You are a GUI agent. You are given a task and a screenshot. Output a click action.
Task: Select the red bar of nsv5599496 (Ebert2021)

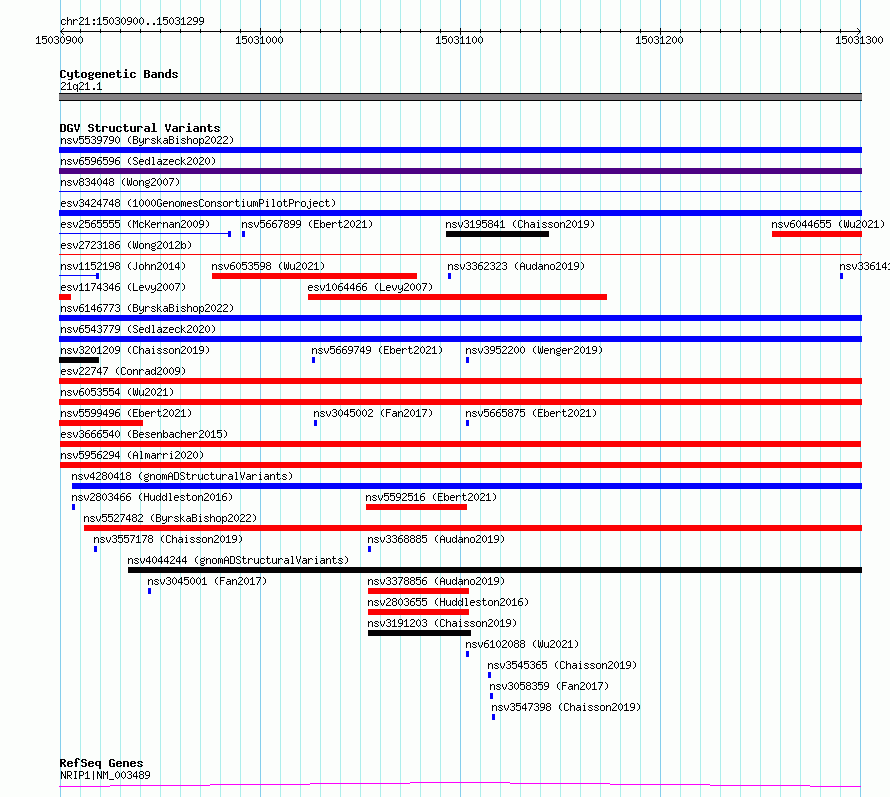pos(101,423)
